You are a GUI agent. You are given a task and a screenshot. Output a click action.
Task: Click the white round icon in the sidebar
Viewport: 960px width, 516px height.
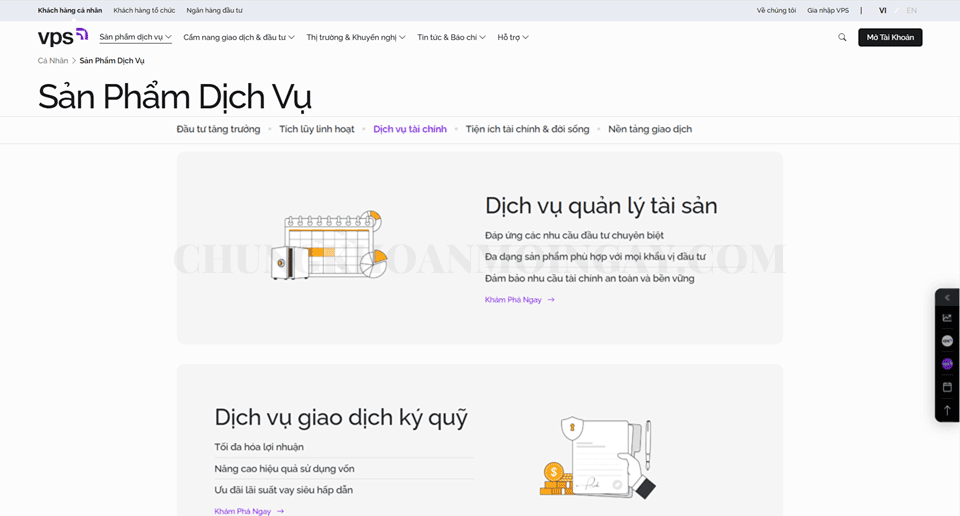tap(947, 341)
